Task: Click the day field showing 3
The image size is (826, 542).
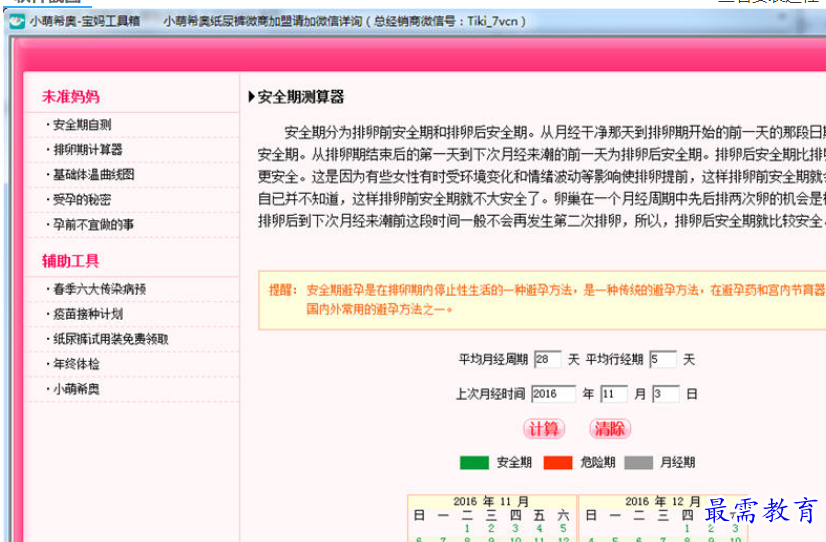Action: (x=665, y=394)
